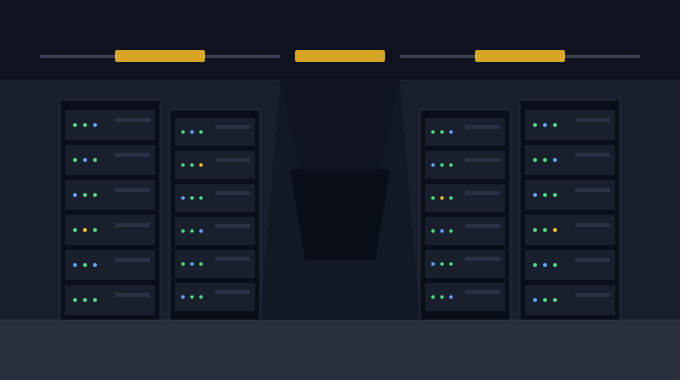Click the orange LED in the leftmost rack
Viewport: 690px width, 390px height.
[x=85, y=230]
